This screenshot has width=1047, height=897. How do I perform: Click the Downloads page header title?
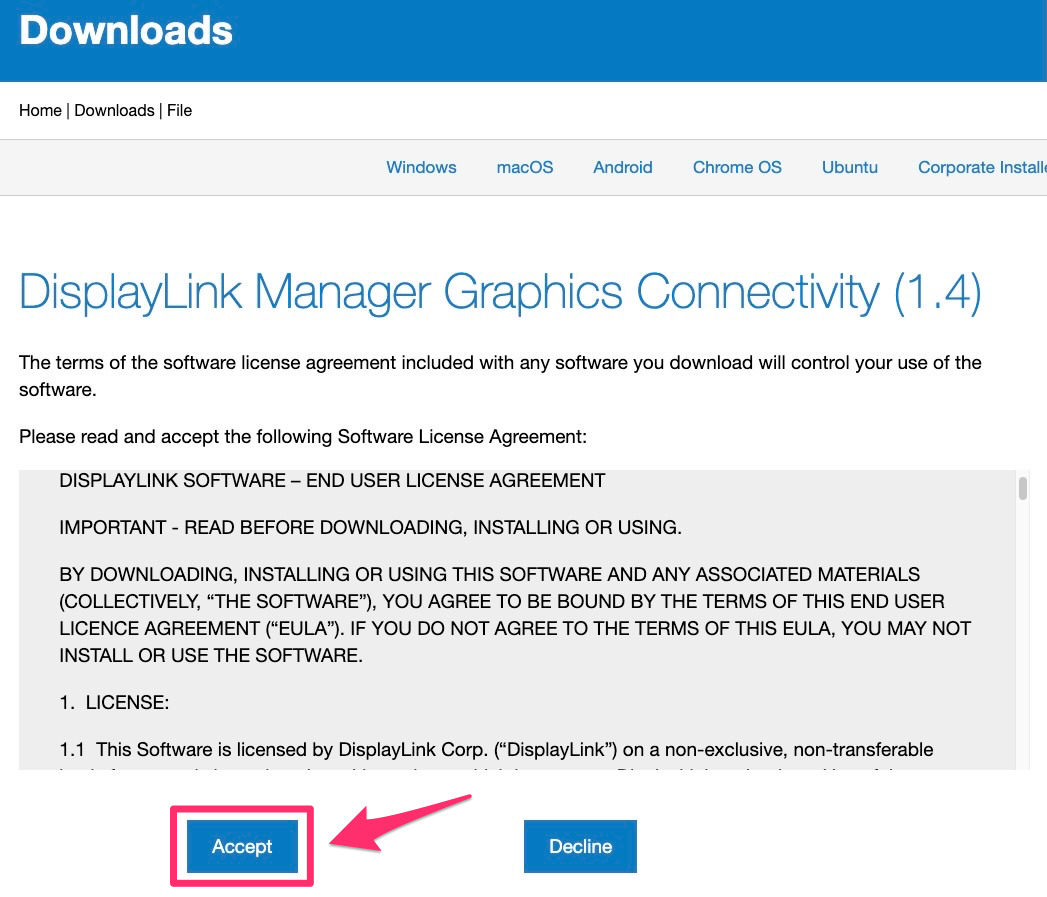point(126,31)
